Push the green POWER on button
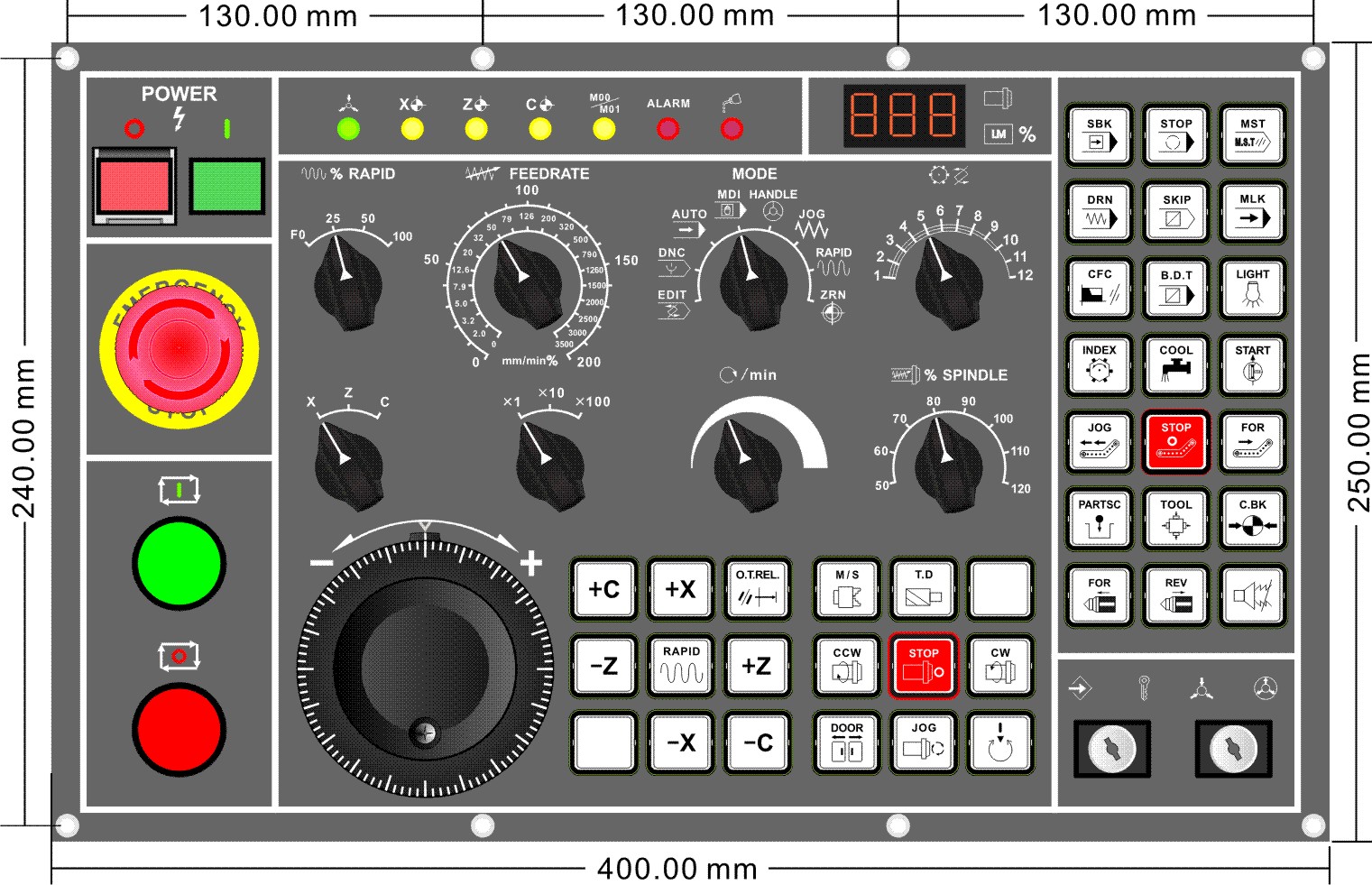The image size is (1372, 885). (x=226, y=186)
